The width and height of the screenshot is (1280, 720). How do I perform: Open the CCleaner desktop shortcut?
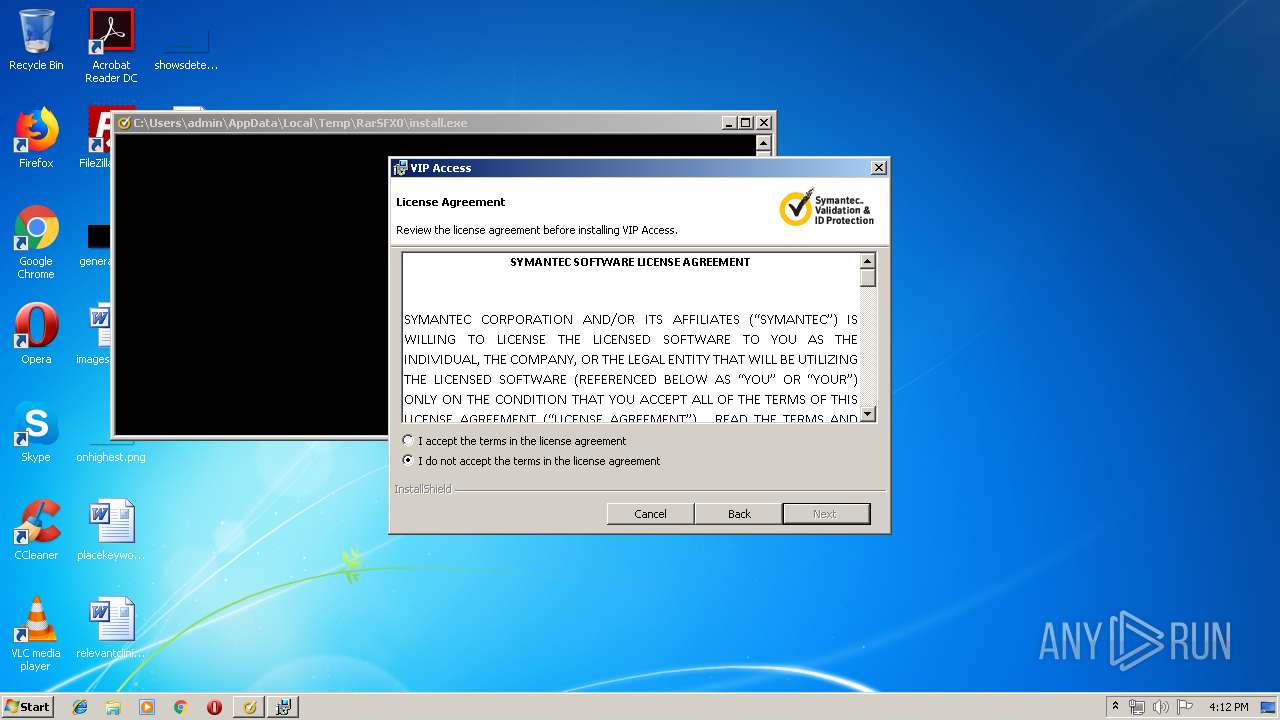point(36,530)
